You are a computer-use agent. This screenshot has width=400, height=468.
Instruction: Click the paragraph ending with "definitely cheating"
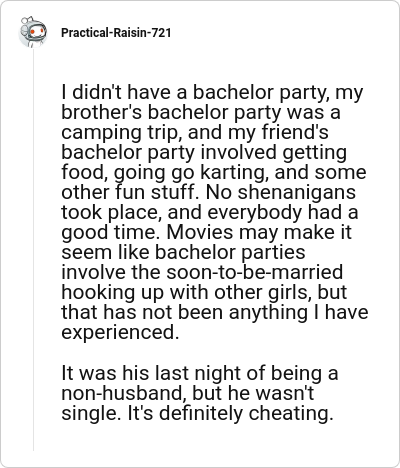(x=200, y=393)
